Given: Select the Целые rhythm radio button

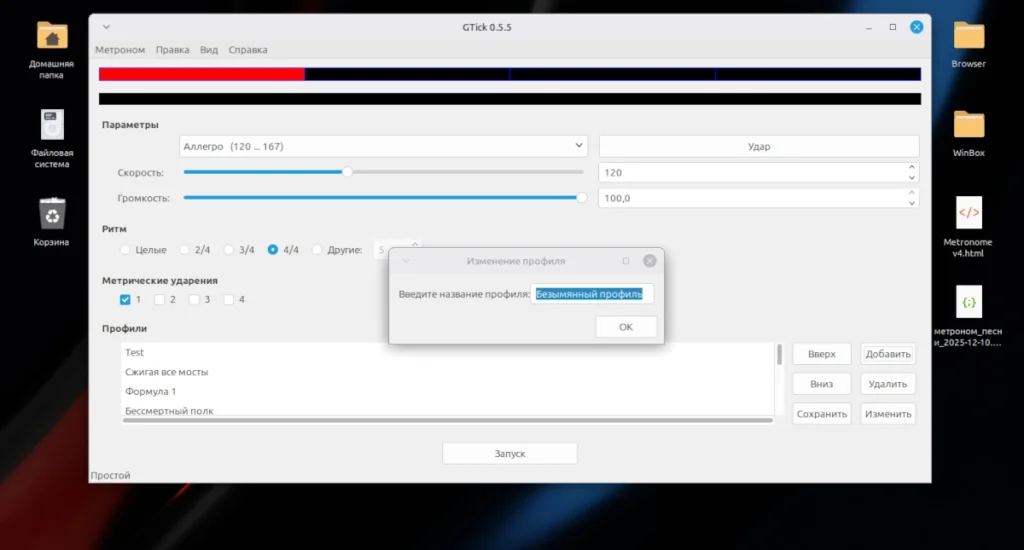Looking at the screenshot, I should [x=125, y=250].
